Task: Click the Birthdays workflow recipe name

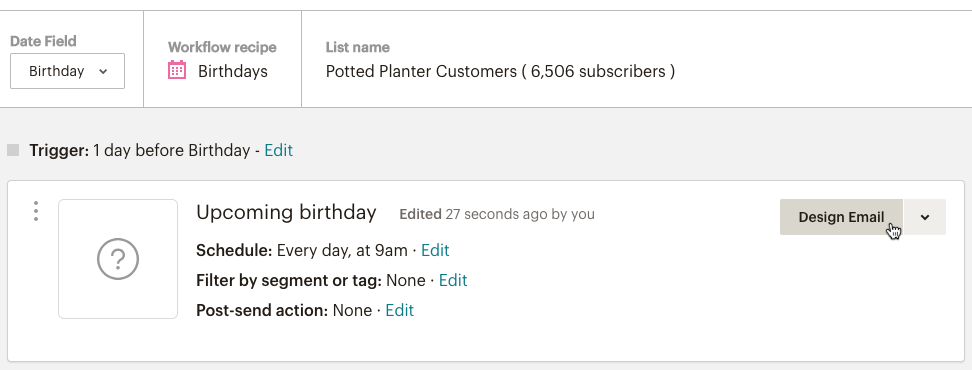Action: click(232, 71)
